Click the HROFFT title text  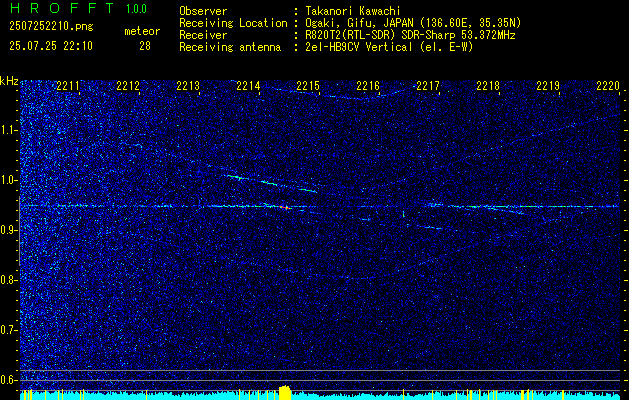click(x=62, y=8)
